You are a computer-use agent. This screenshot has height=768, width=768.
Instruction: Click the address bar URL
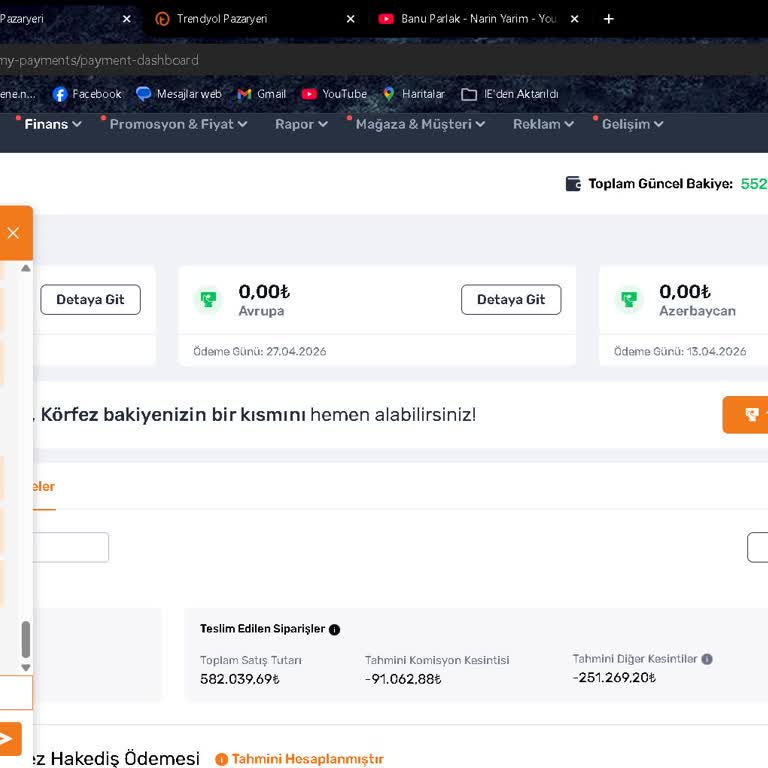click(99, 60)
